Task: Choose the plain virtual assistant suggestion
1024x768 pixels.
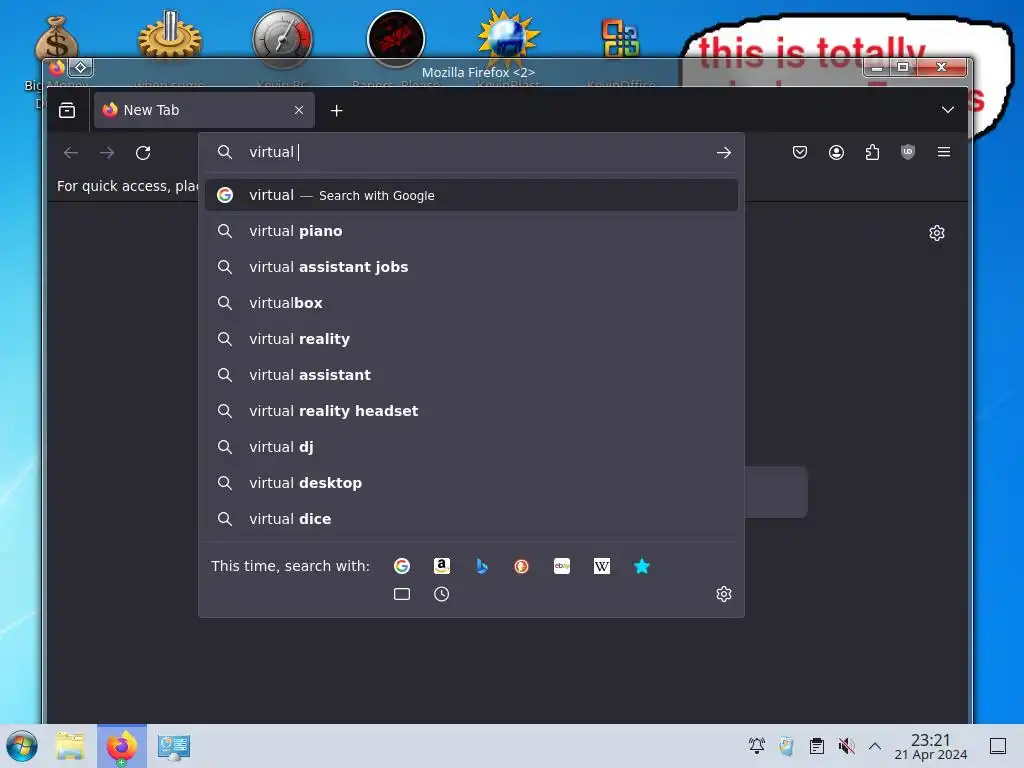Action: click(472, 375)
